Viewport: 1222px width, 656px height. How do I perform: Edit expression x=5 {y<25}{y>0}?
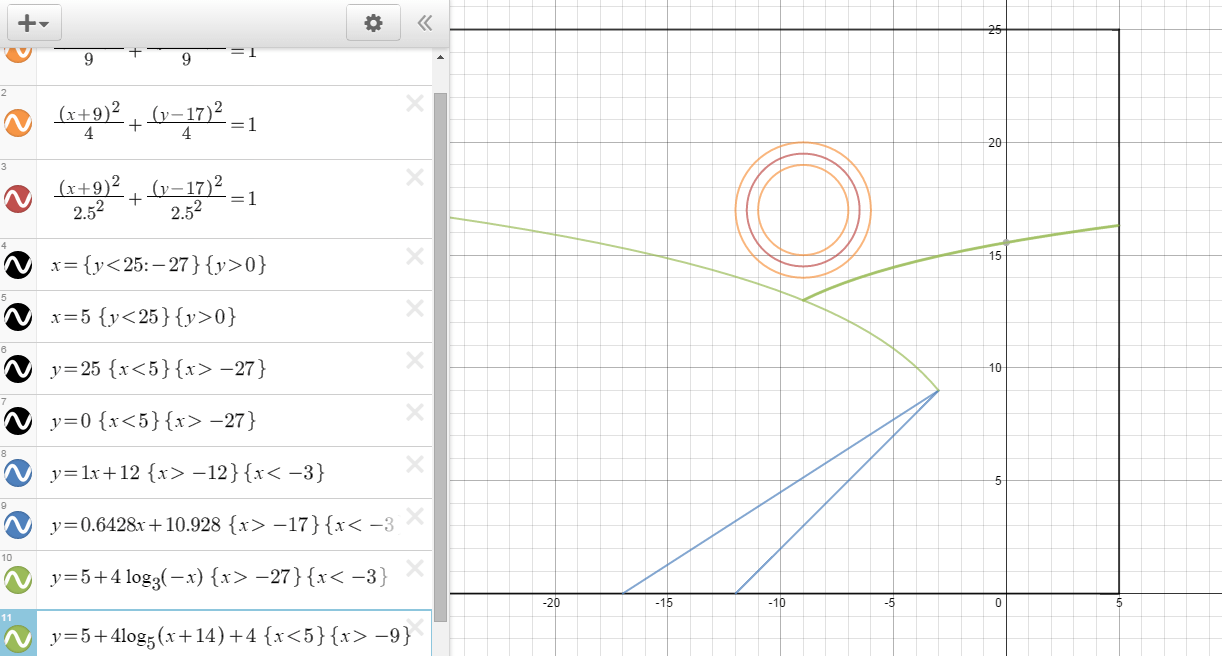coord(143,317)
